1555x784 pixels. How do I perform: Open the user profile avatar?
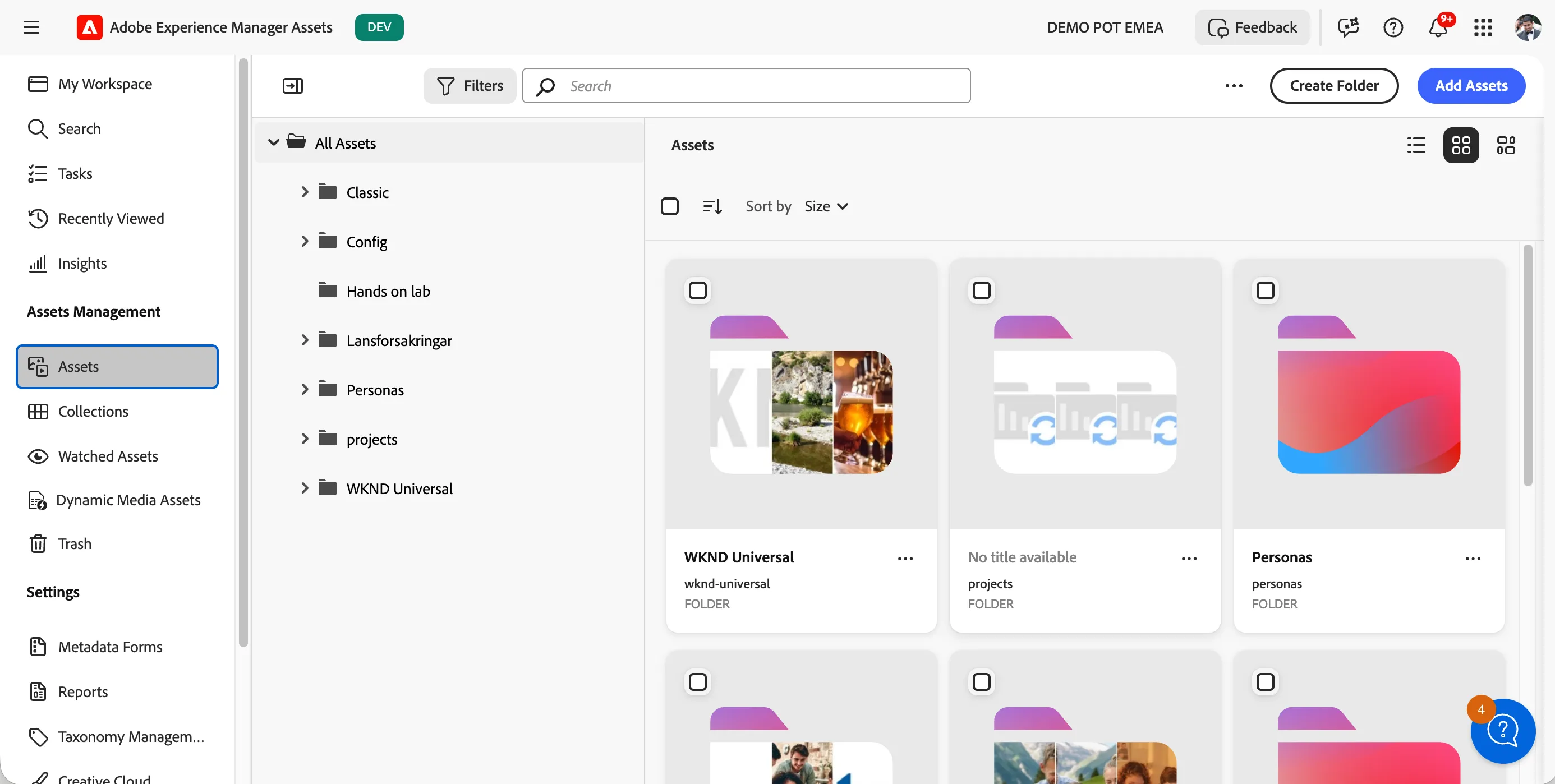(x=1527, y=27)
